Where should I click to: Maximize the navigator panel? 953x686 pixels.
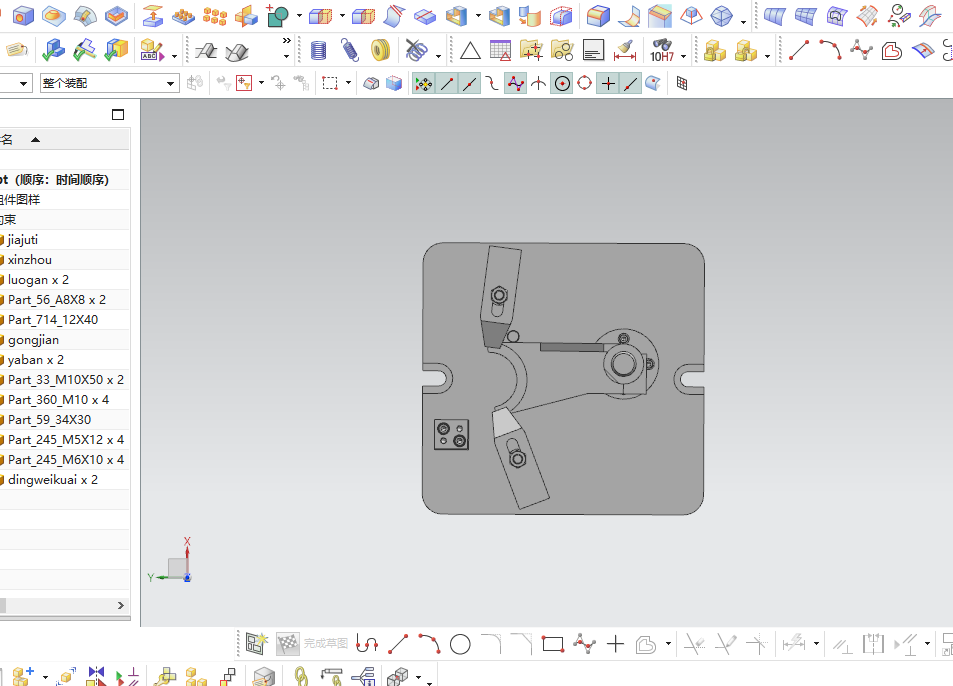(x=118, y=114)
